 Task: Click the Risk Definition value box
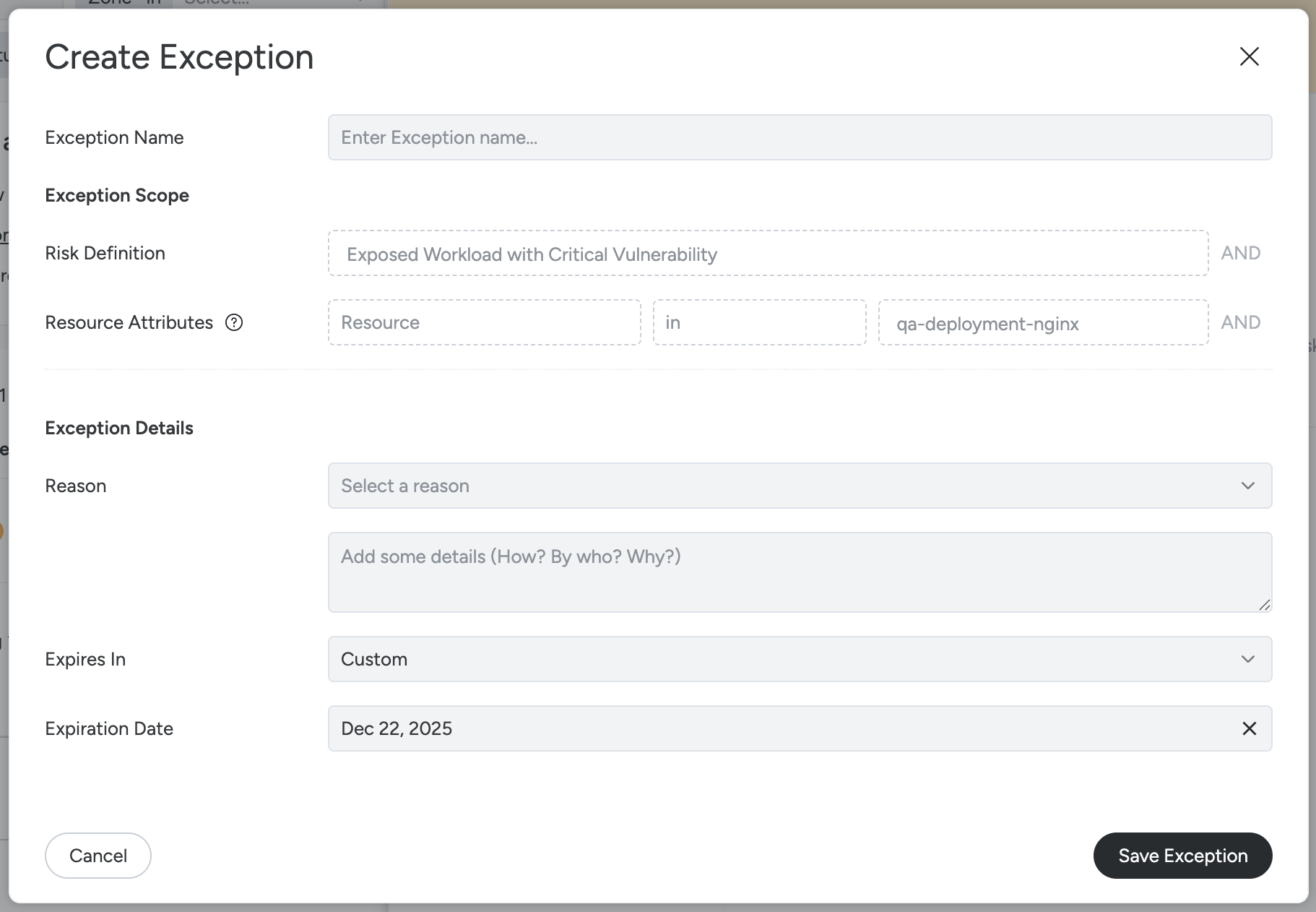coord(767,254)
